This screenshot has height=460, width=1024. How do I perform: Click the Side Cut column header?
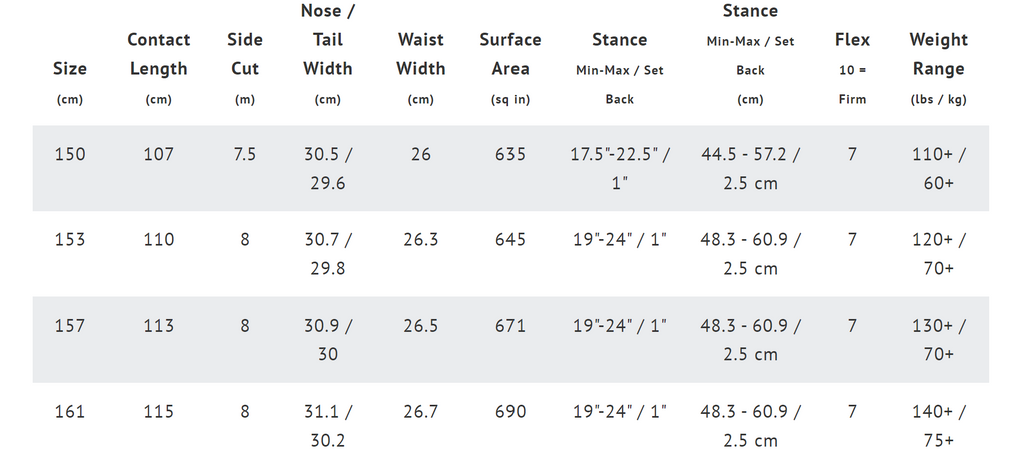point(245,69)
